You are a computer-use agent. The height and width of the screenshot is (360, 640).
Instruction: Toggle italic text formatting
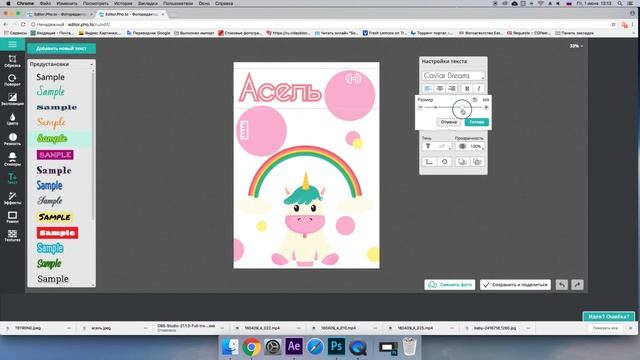click(479, 88)
